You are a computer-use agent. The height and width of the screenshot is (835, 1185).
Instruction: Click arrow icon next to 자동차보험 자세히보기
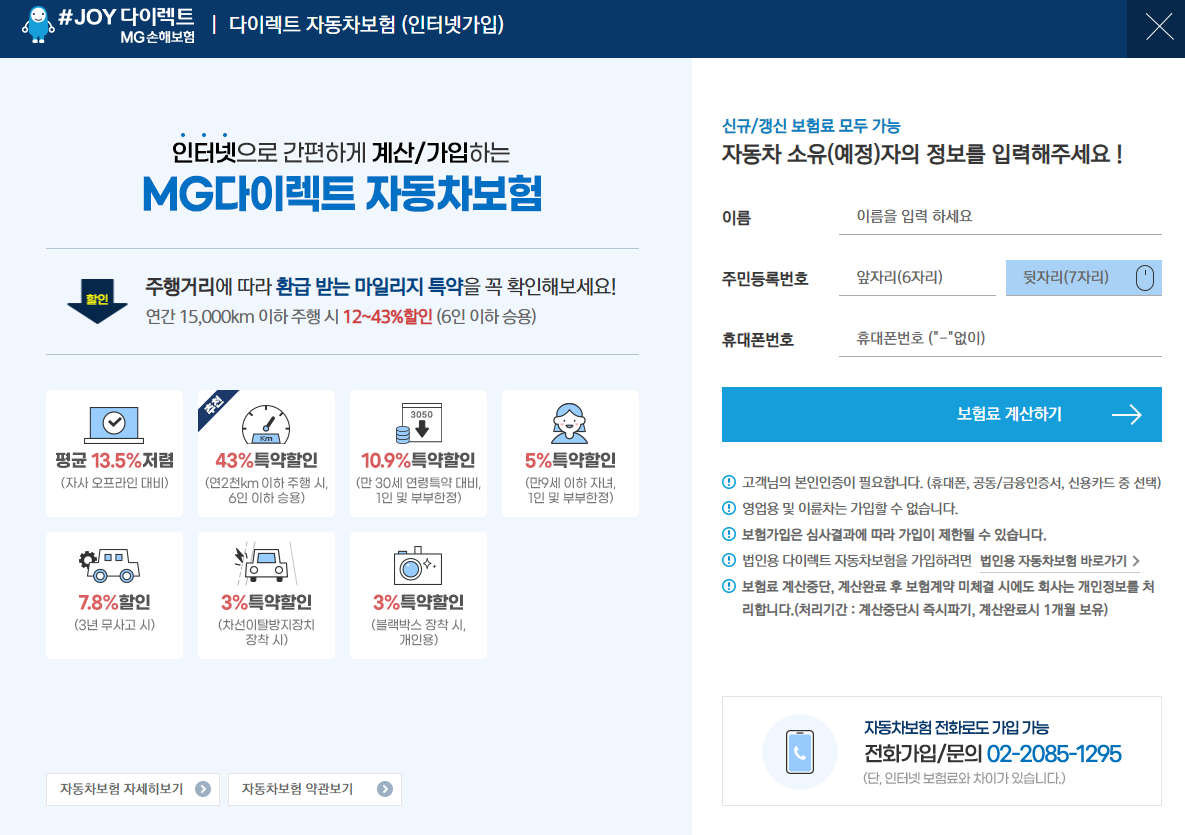click(x=203, y=789)
